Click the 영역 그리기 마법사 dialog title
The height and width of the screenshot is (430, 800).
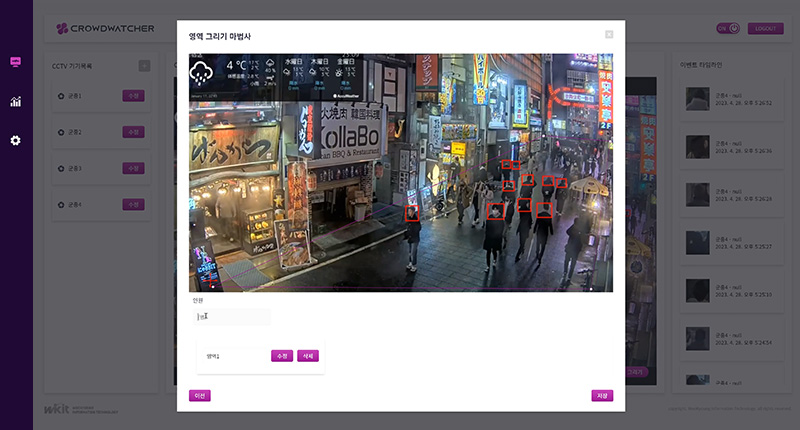coord(220,37)
